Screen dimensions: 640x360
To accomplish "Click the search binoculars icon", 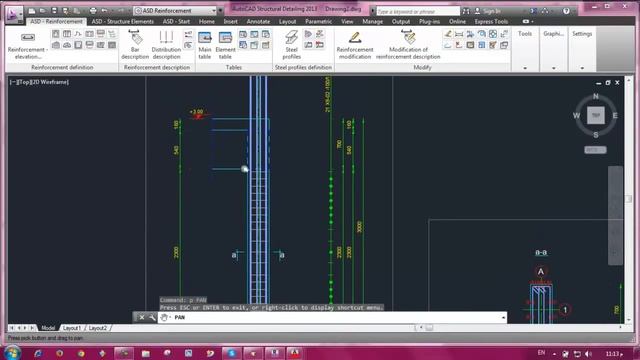I will coord(466,11).
